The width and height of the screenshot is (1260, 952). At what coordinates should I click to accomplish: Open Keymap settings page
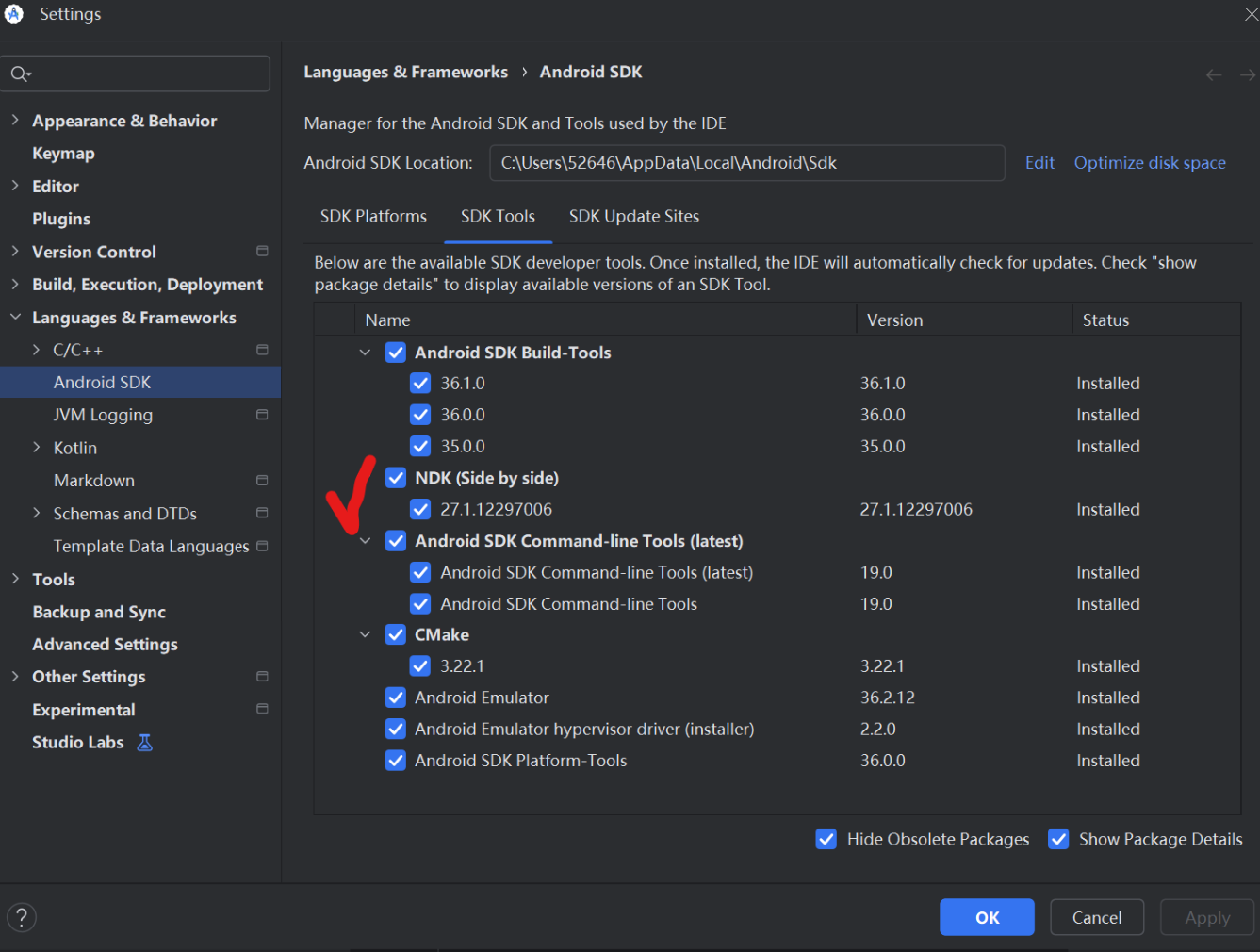(63, 153)
